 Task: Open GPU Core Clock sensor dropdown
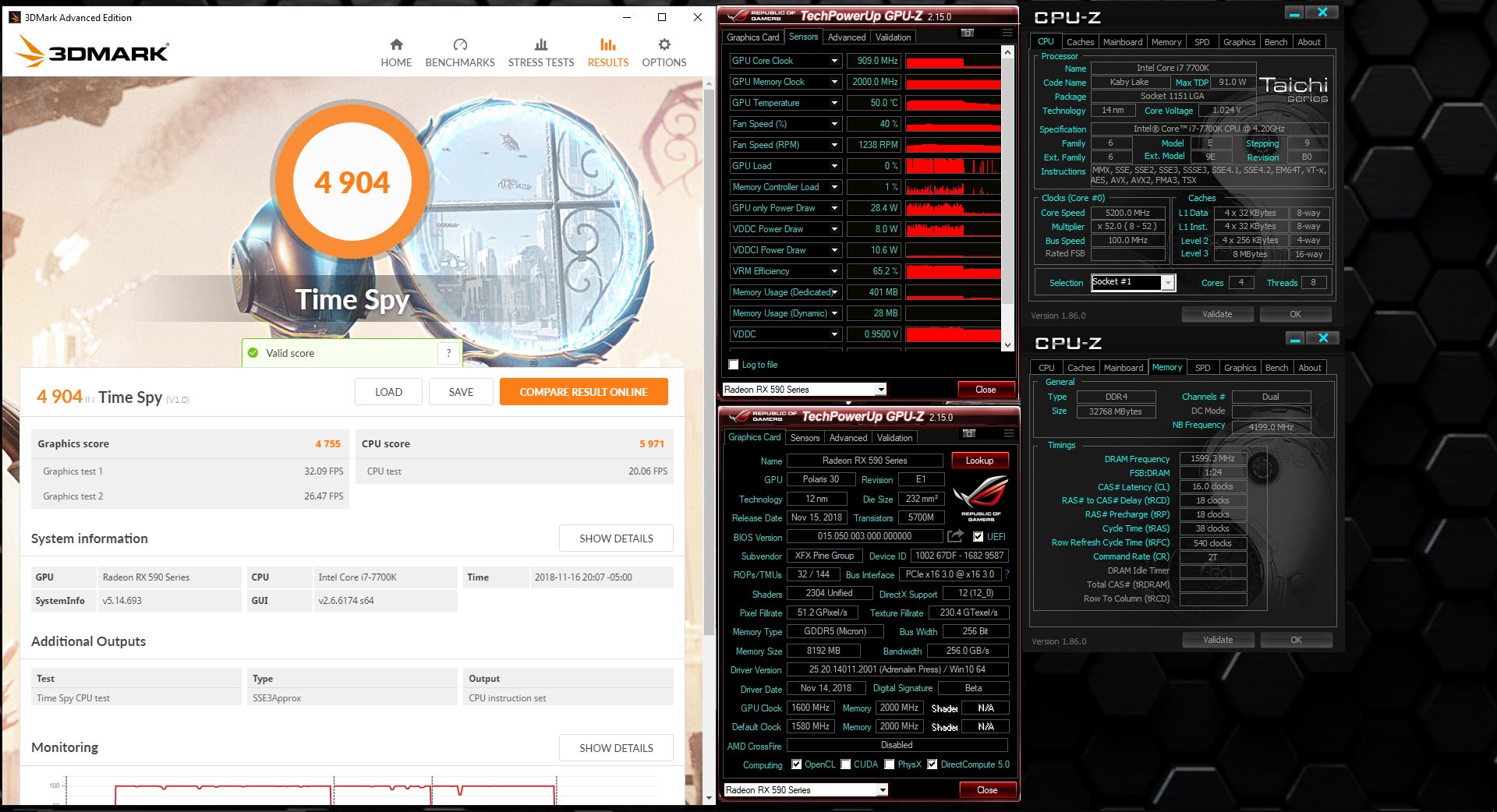[834, 61]
